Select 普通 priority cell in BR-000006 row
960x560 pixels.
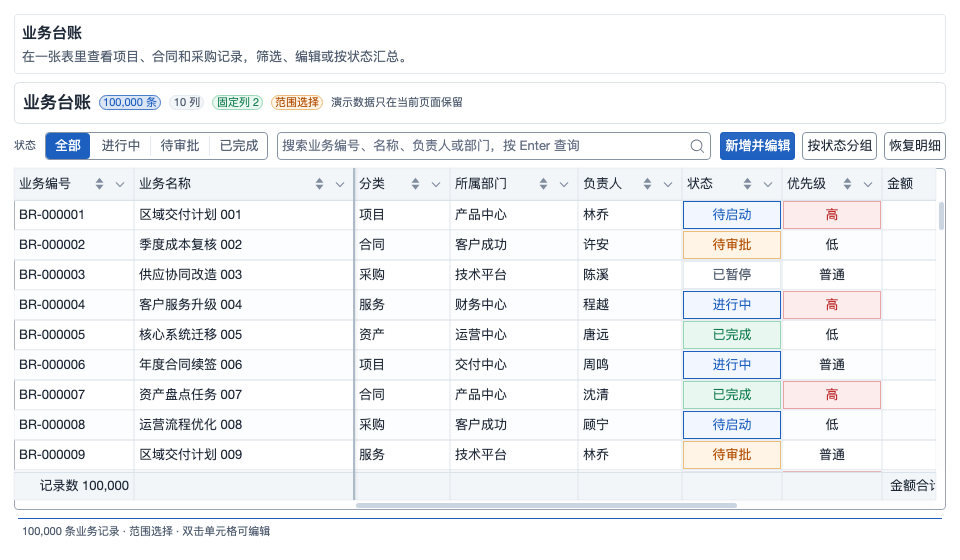click(x=832, y=365)
